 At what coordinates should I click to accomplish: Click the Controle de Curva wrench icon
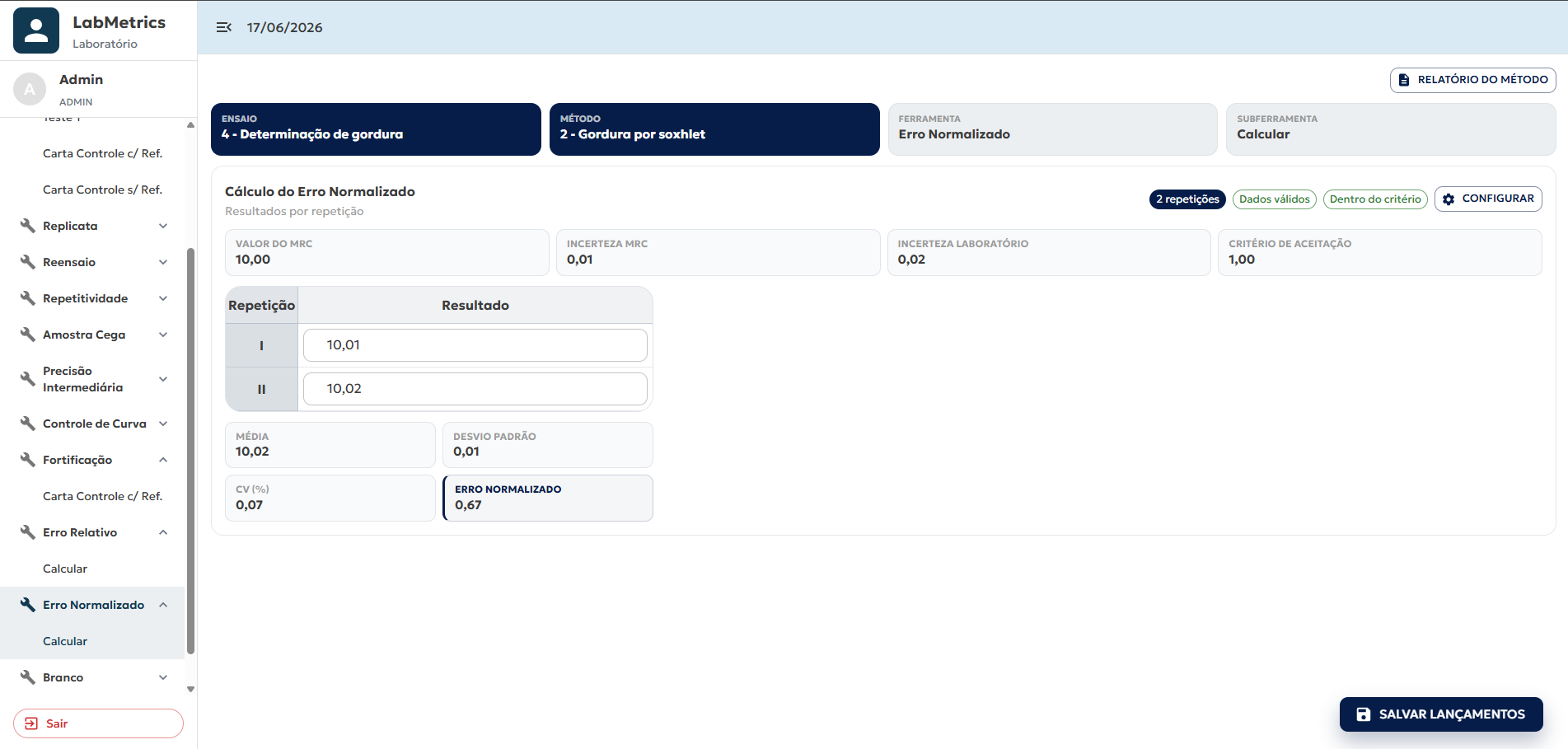click(27, 424)
